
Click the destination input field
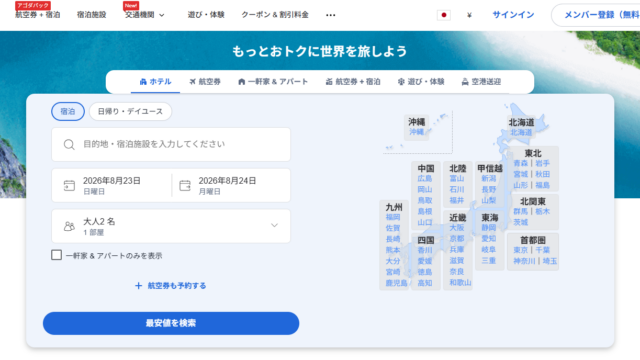[x=171, y=144]
